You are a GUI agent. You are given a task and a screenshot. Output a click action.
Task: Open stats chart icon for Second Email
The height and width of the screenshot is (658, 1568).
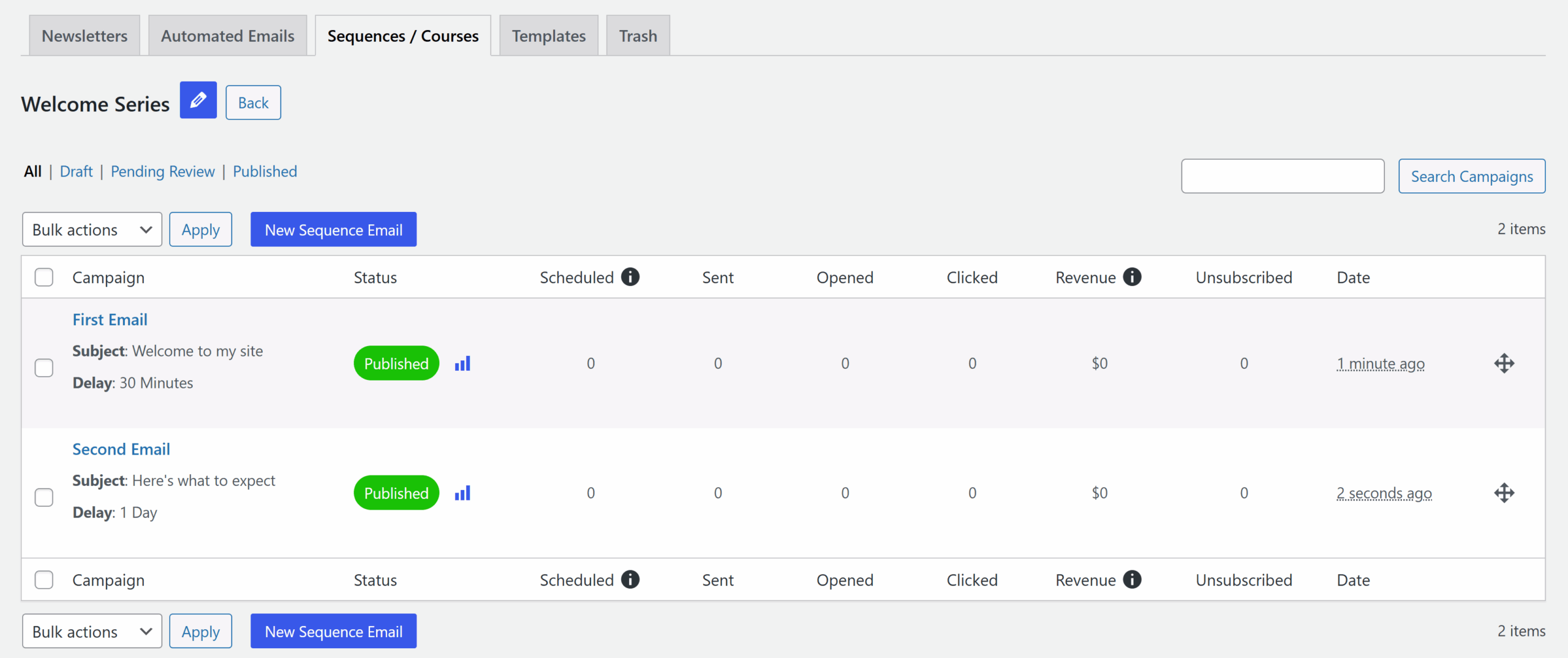point(462,493)
